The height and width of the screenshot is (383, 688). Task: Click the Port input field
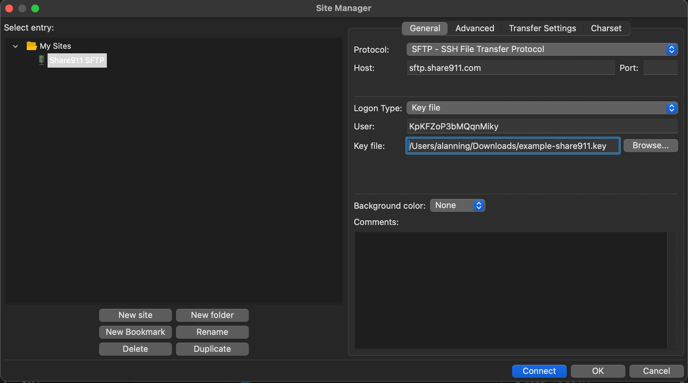coord(660,68)
